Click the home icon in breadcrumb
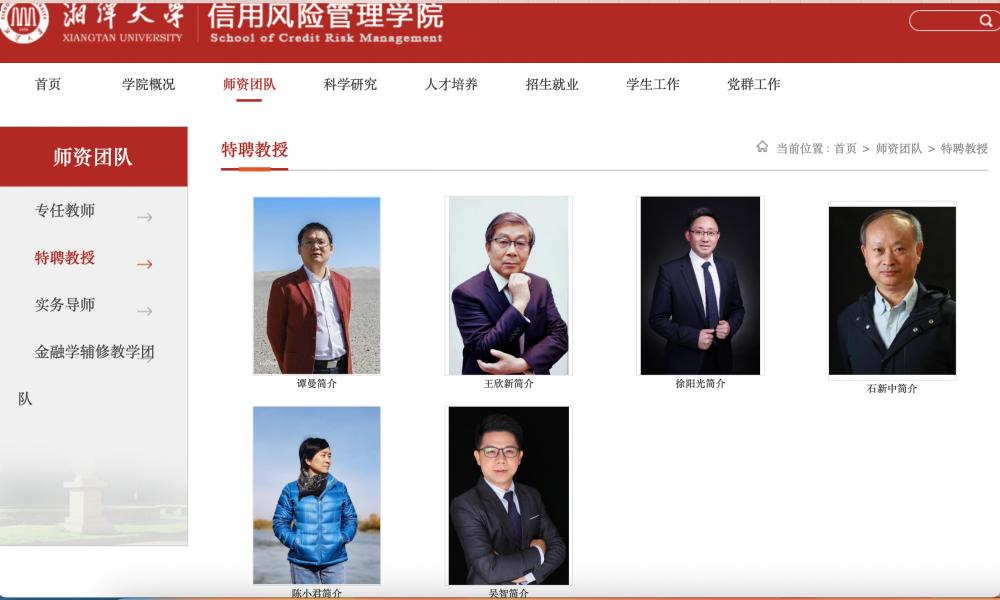Viewport: 1000px width, 600px height. pos(762,147)
